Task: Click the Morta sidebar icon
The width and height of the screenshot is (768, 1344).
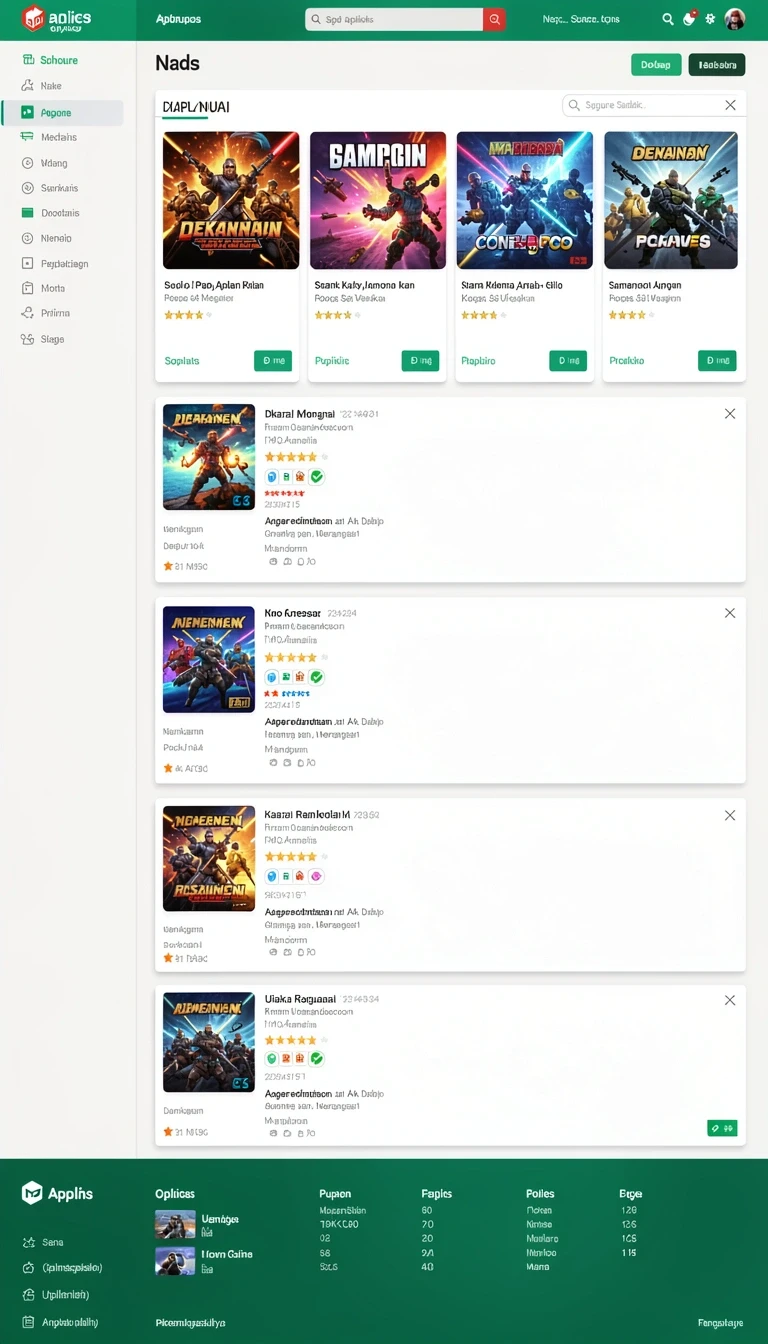Action: click(27, 288)
